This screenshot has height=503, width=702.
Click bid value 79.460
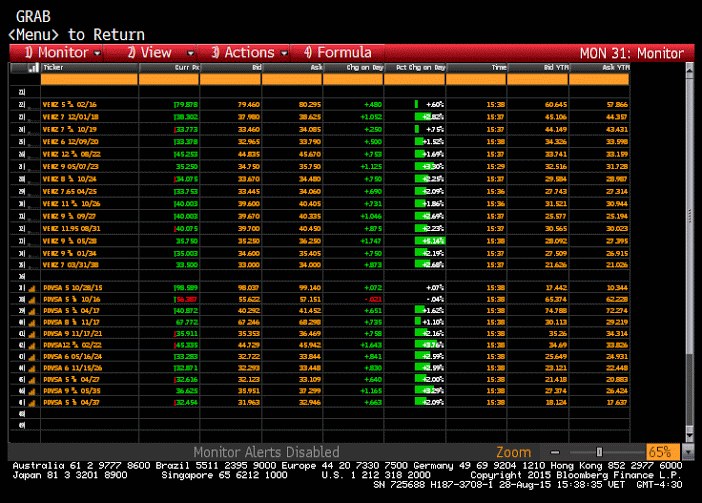[249, 105]
